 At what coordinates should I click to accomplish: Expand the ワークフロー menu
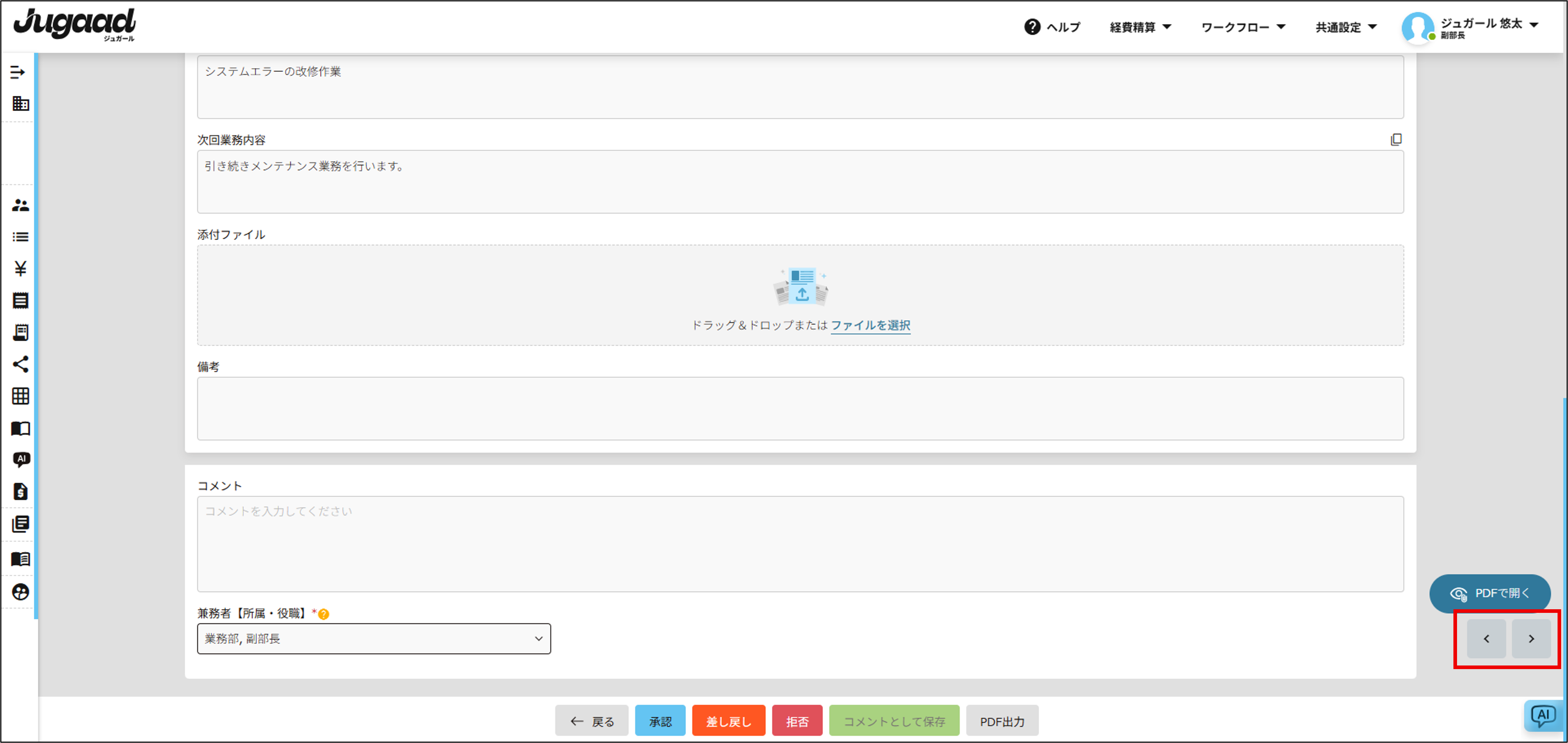1242,27
